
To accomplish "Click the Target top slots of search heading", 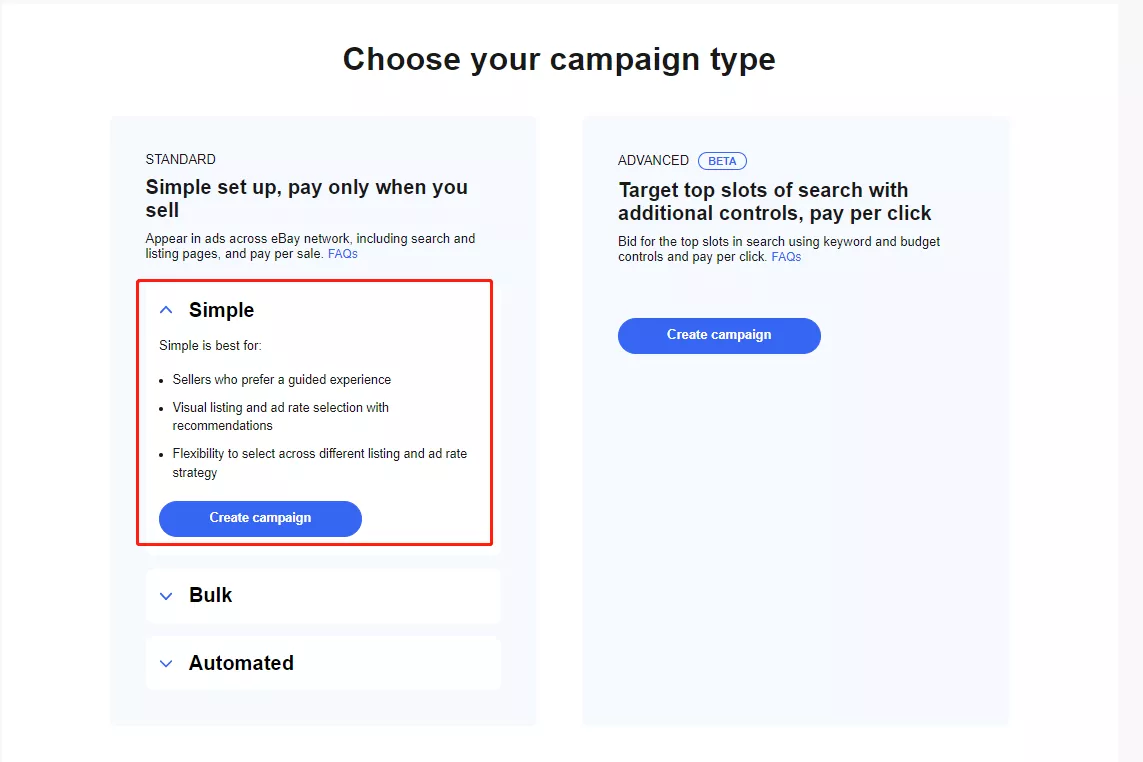I will tap(764, 201).
